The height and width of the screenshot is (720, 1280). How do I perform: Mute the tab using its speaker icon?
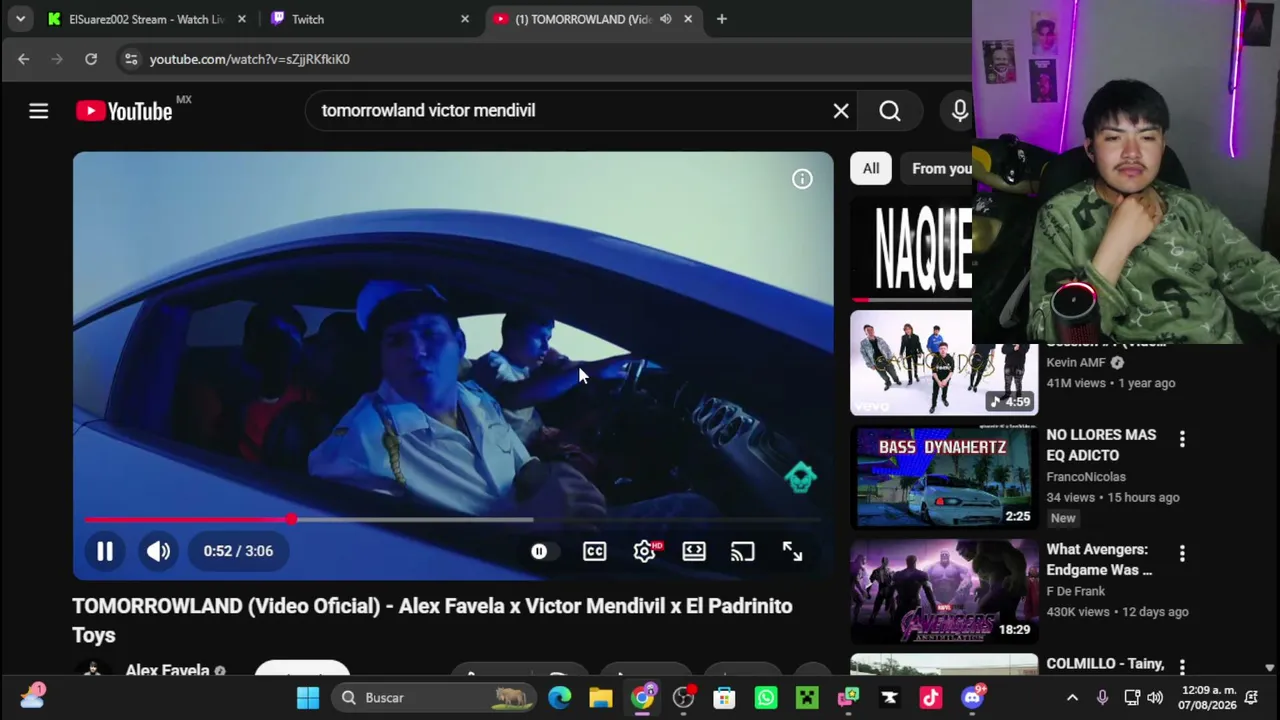[665, 19]
